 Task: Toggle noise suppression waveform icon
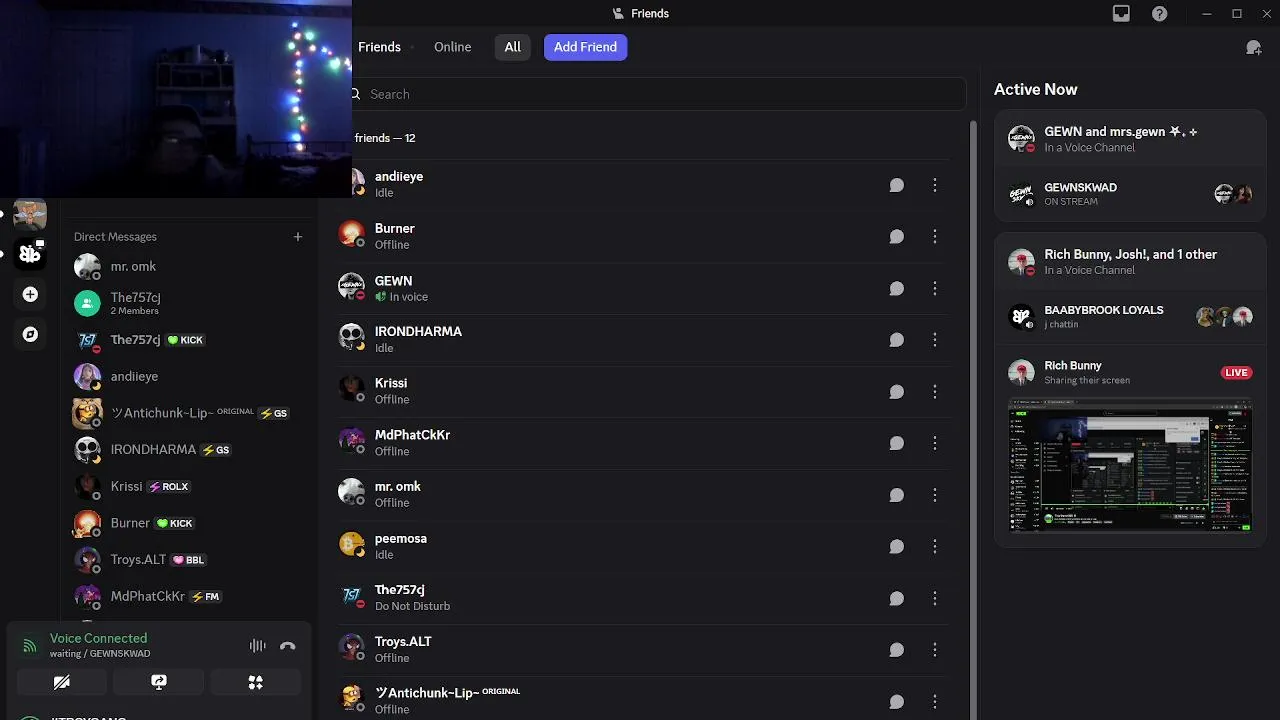click(257, 646)
